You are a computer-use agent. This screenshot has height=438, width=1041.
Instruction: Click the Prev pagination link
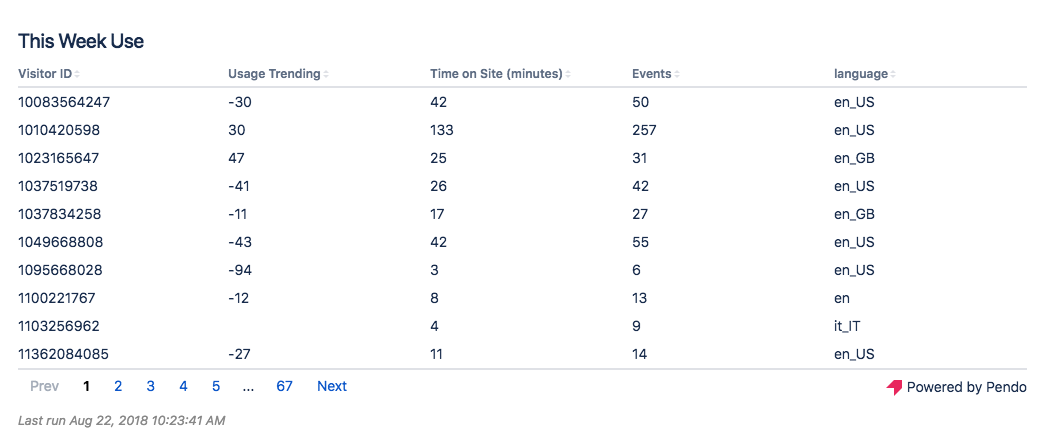point(44,386)
